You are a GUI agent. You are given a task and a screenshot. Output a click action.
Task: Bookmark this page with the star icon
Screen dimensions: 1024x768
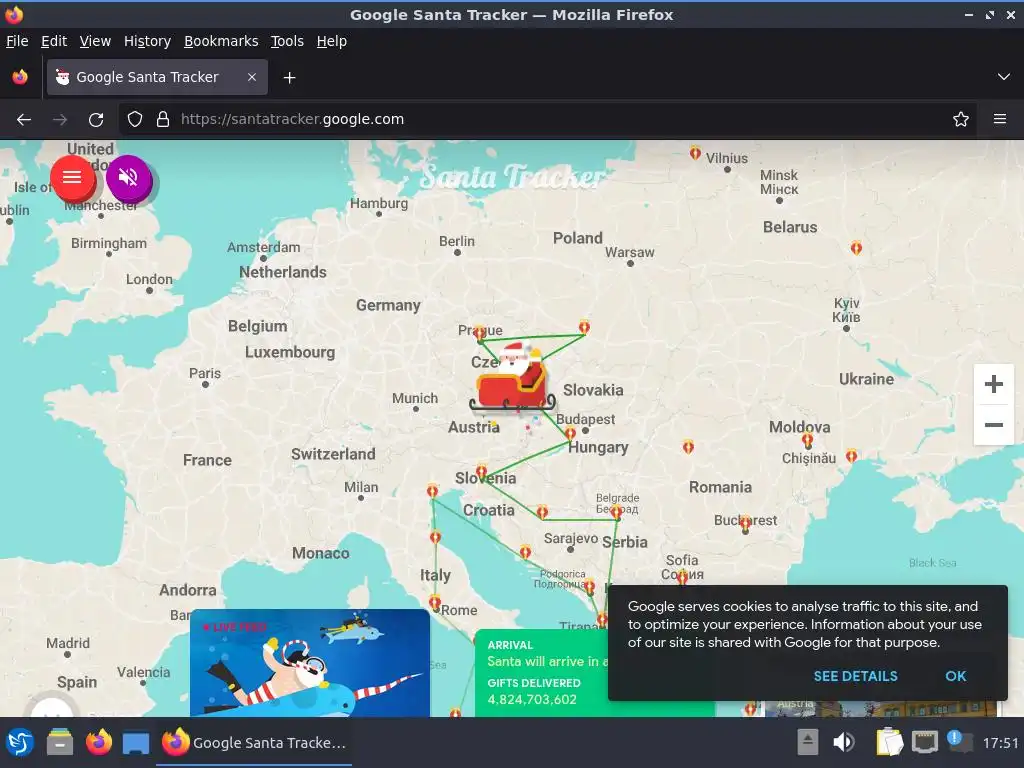coord(960,120)
